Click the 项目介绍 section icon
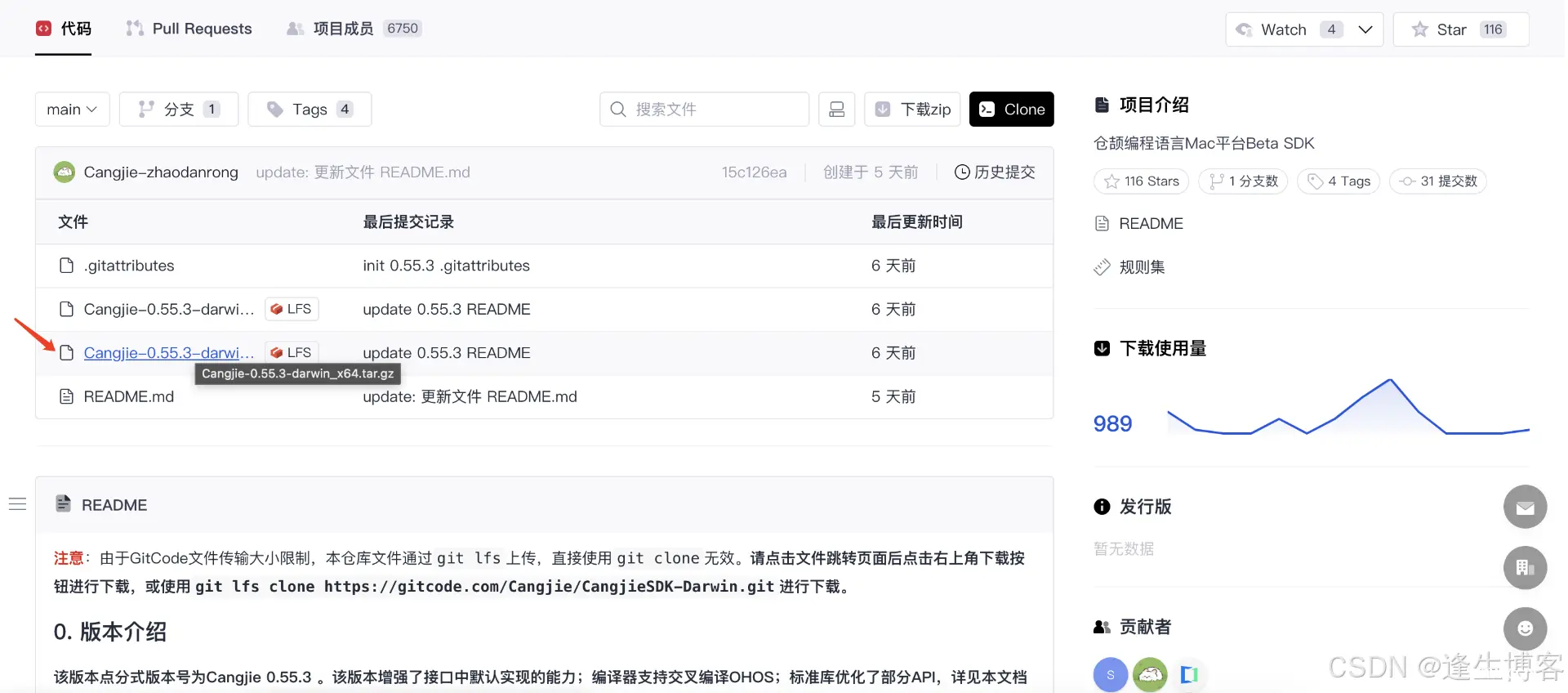This screenshot has height=693, width=1568. (1102, 105)
